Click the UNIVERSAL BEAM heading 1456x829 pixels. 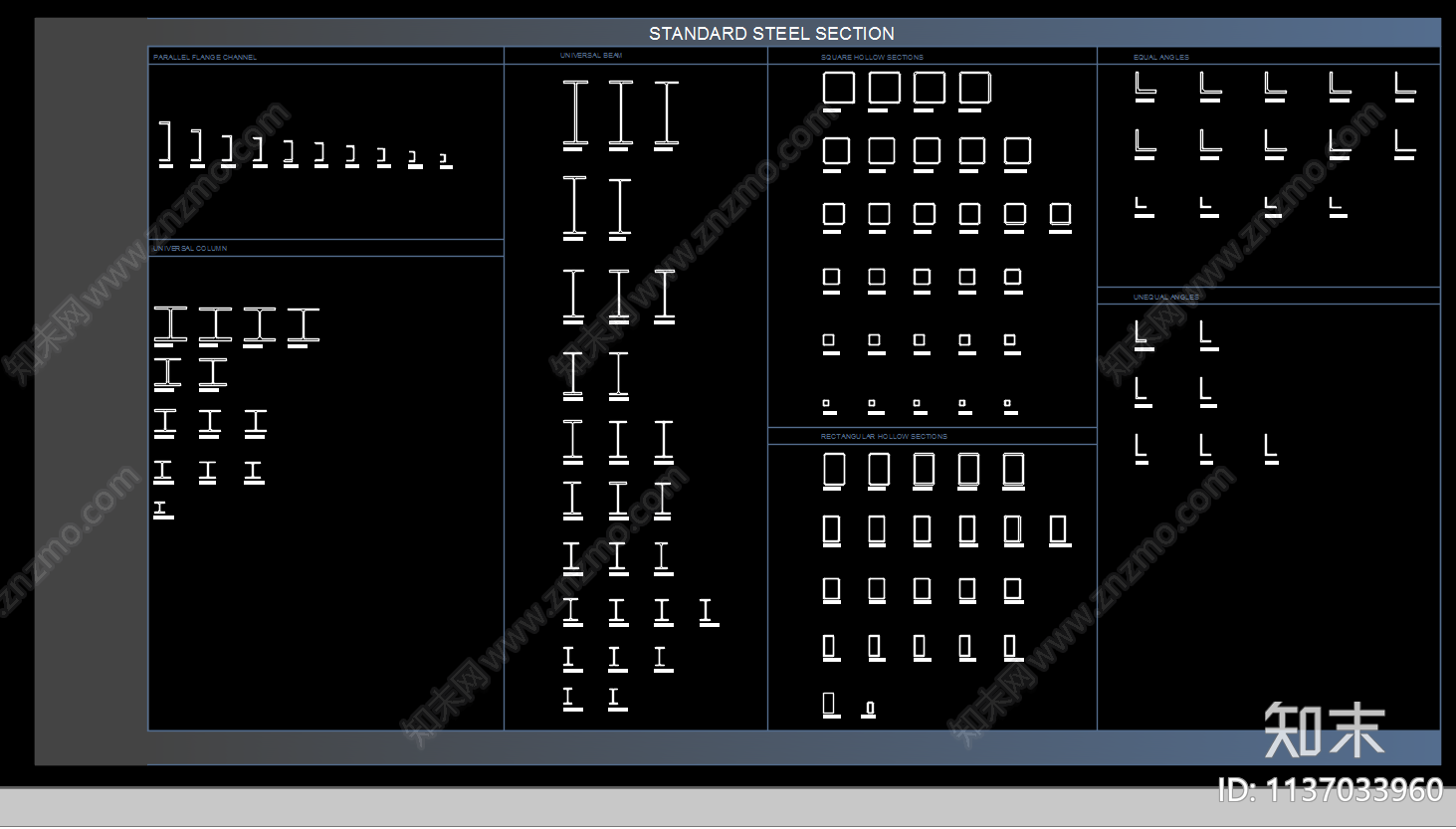click(x=591, y=56)
